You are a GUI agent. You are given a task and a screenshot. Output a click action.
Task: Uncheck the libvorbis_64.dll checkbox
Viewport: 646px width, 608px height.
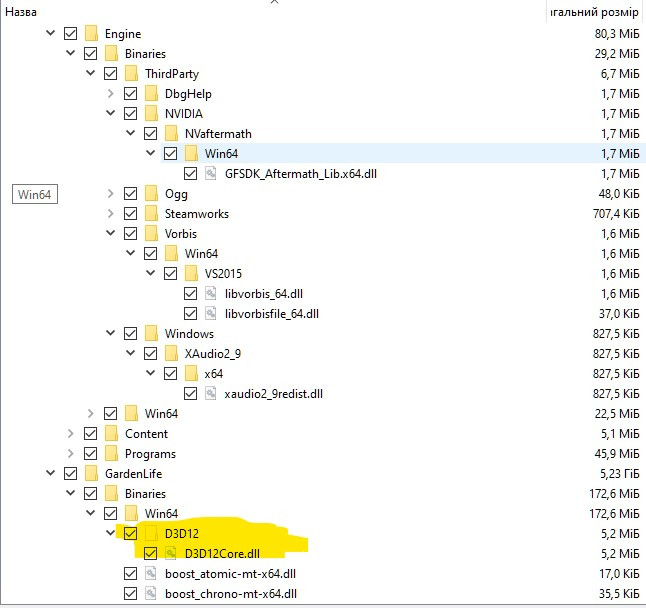coord(190,293)
